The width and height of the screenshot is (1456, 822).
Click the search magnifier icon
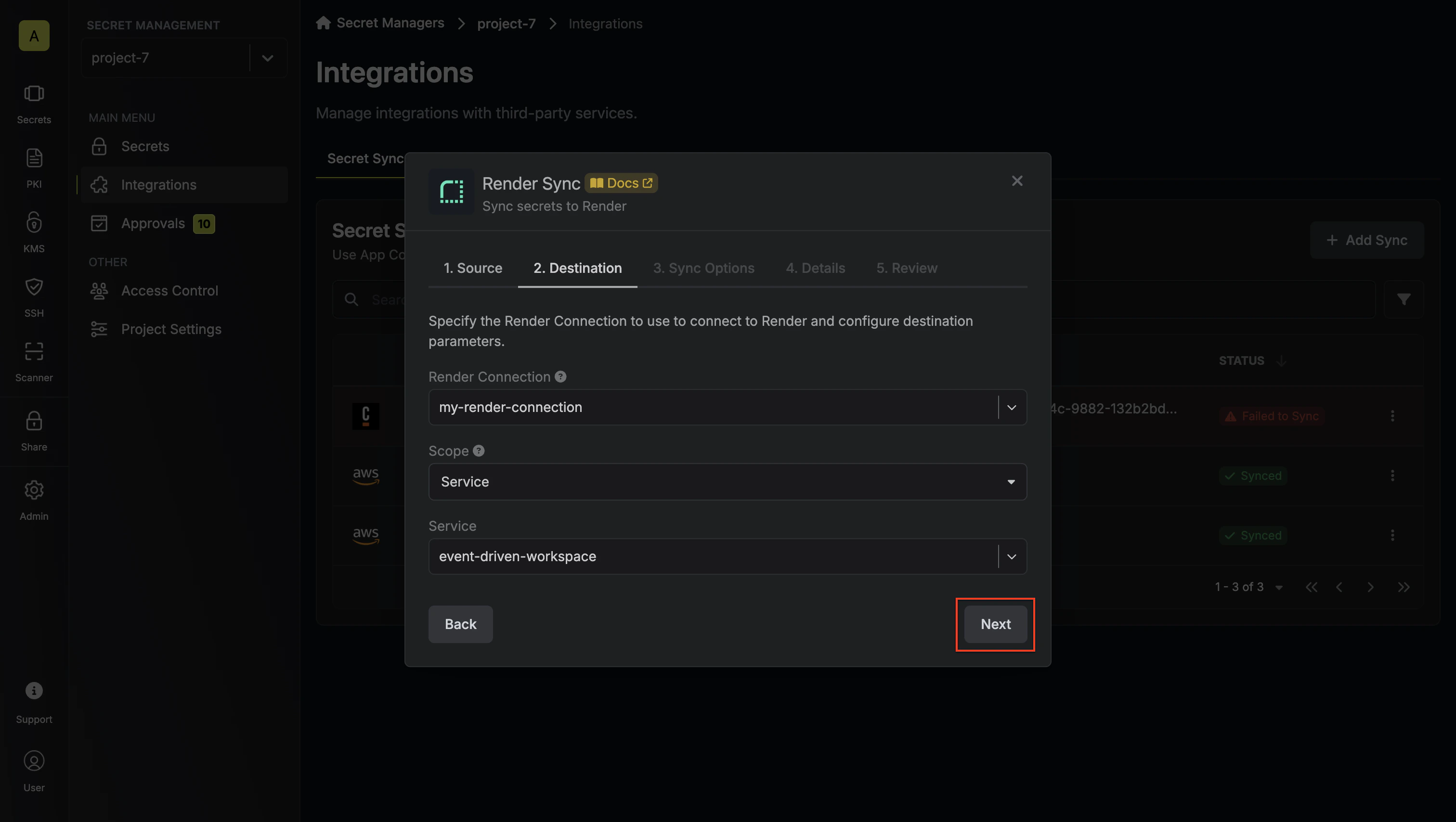pos(351,299)
